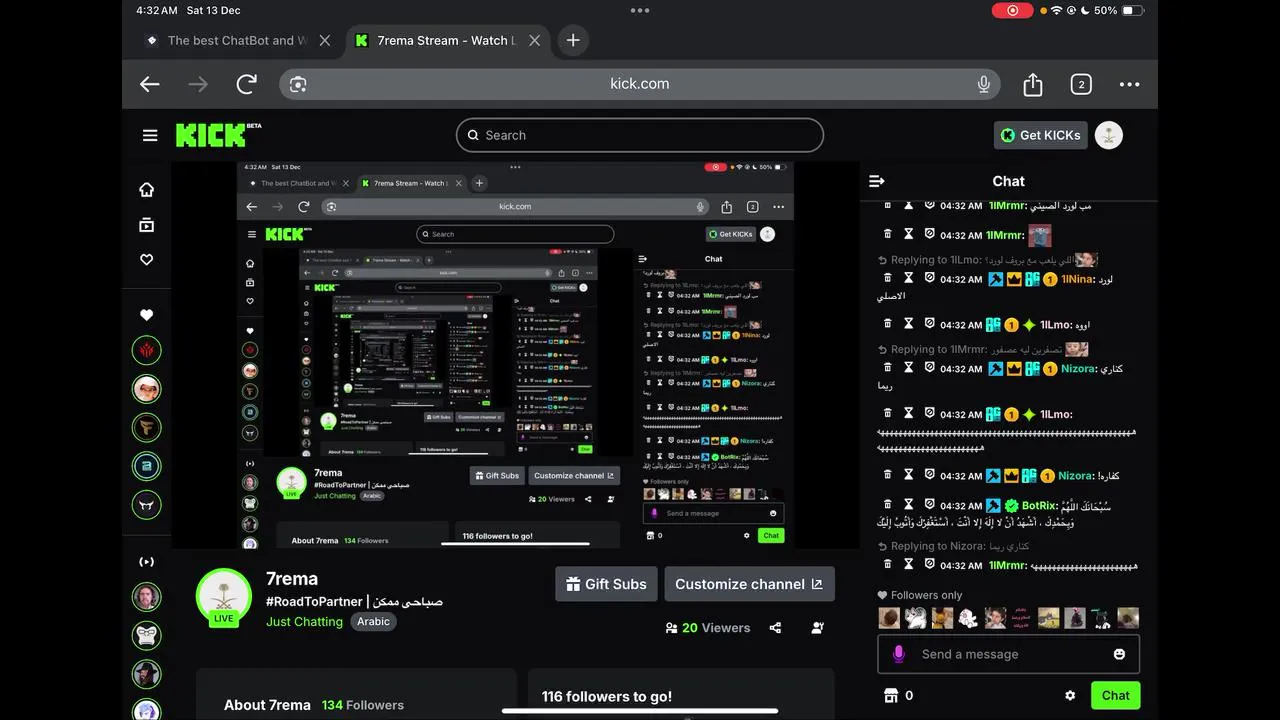Open the gold F logo channel in sidebar

(x=147, y=428)
